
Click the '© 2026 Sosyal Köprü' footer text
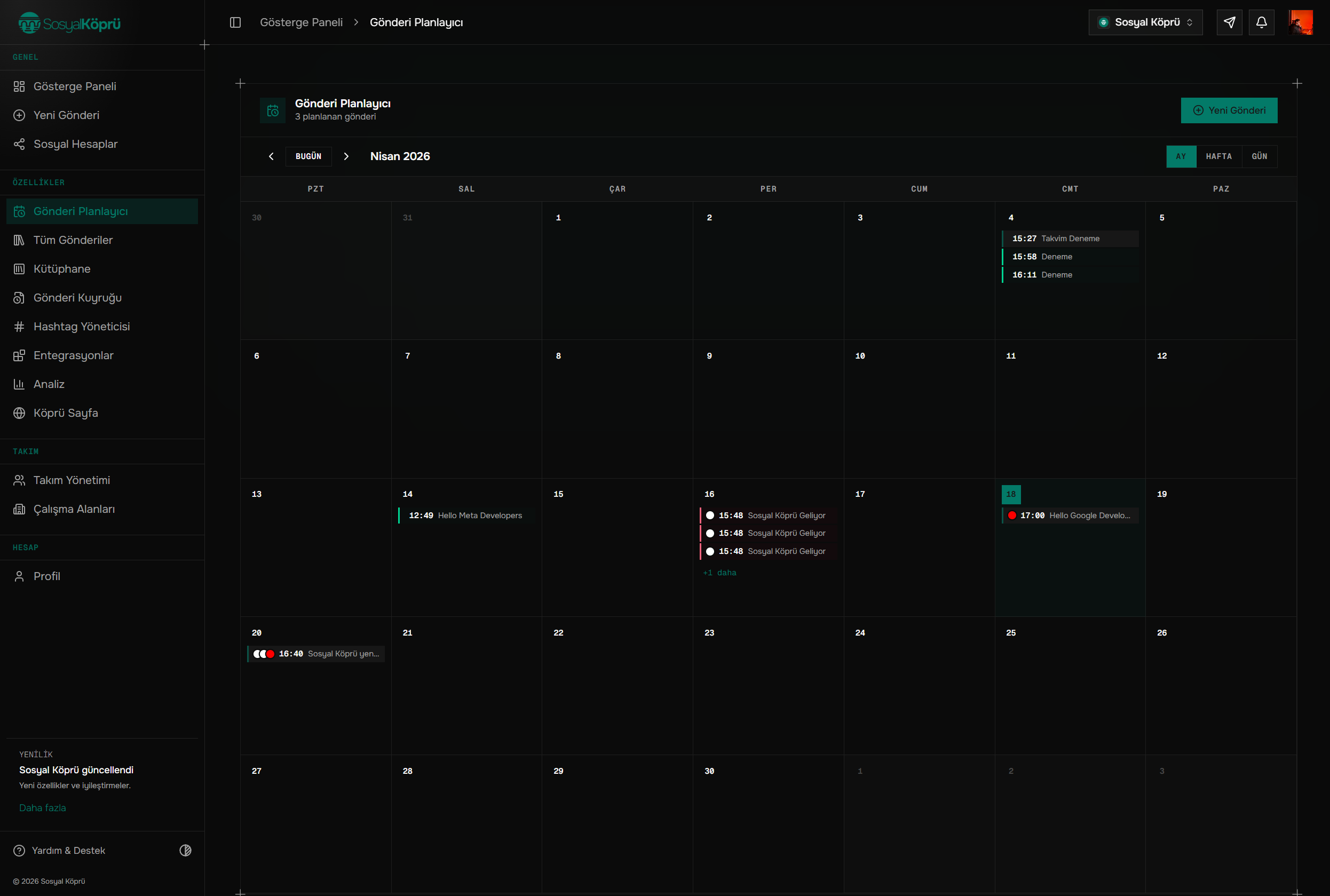(49, 881)
